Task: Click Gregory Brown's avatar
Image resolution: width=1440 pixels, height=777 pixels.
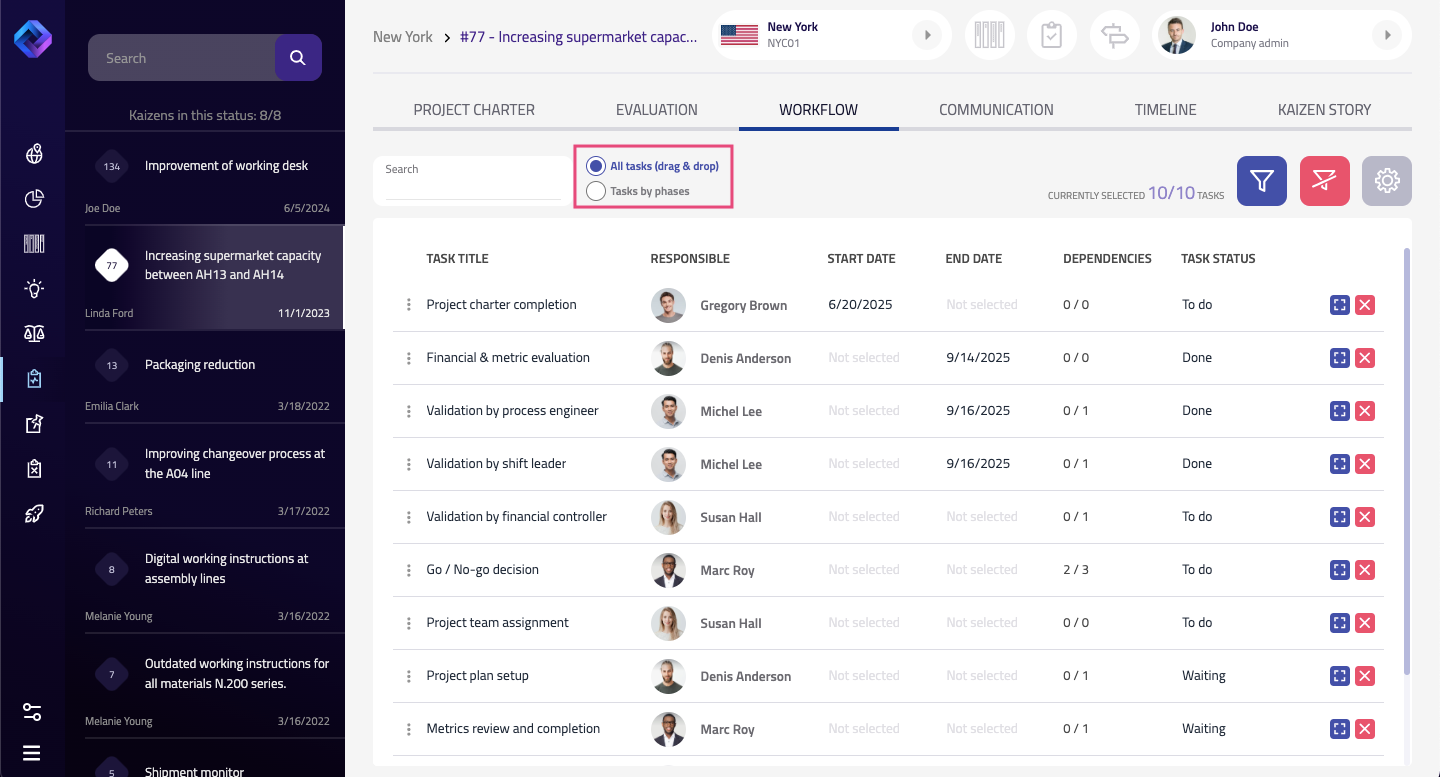Action: [668, 305]
